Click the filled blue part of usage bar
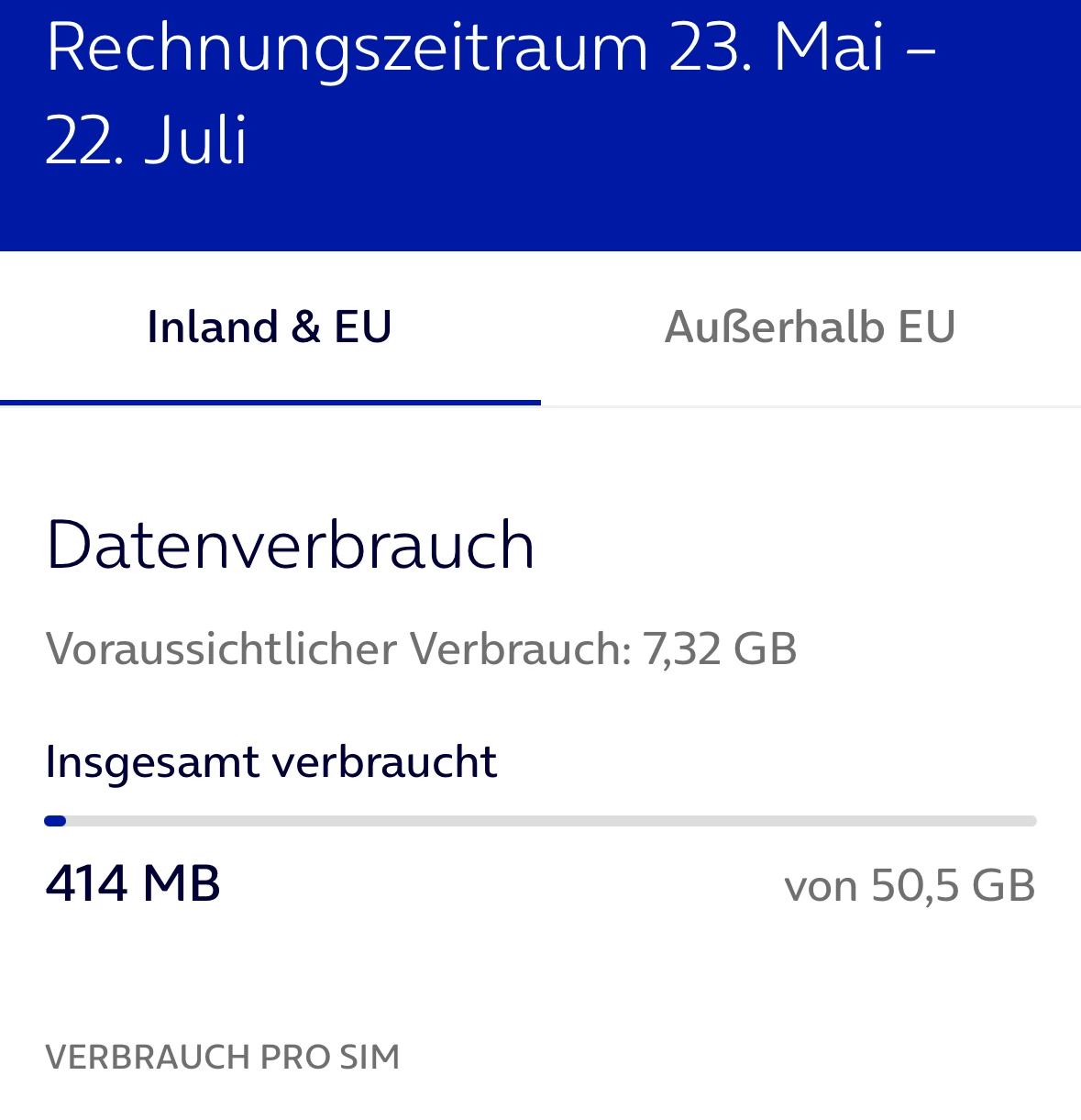The width and height of the screenshot is (1081, 1120). 55,821
